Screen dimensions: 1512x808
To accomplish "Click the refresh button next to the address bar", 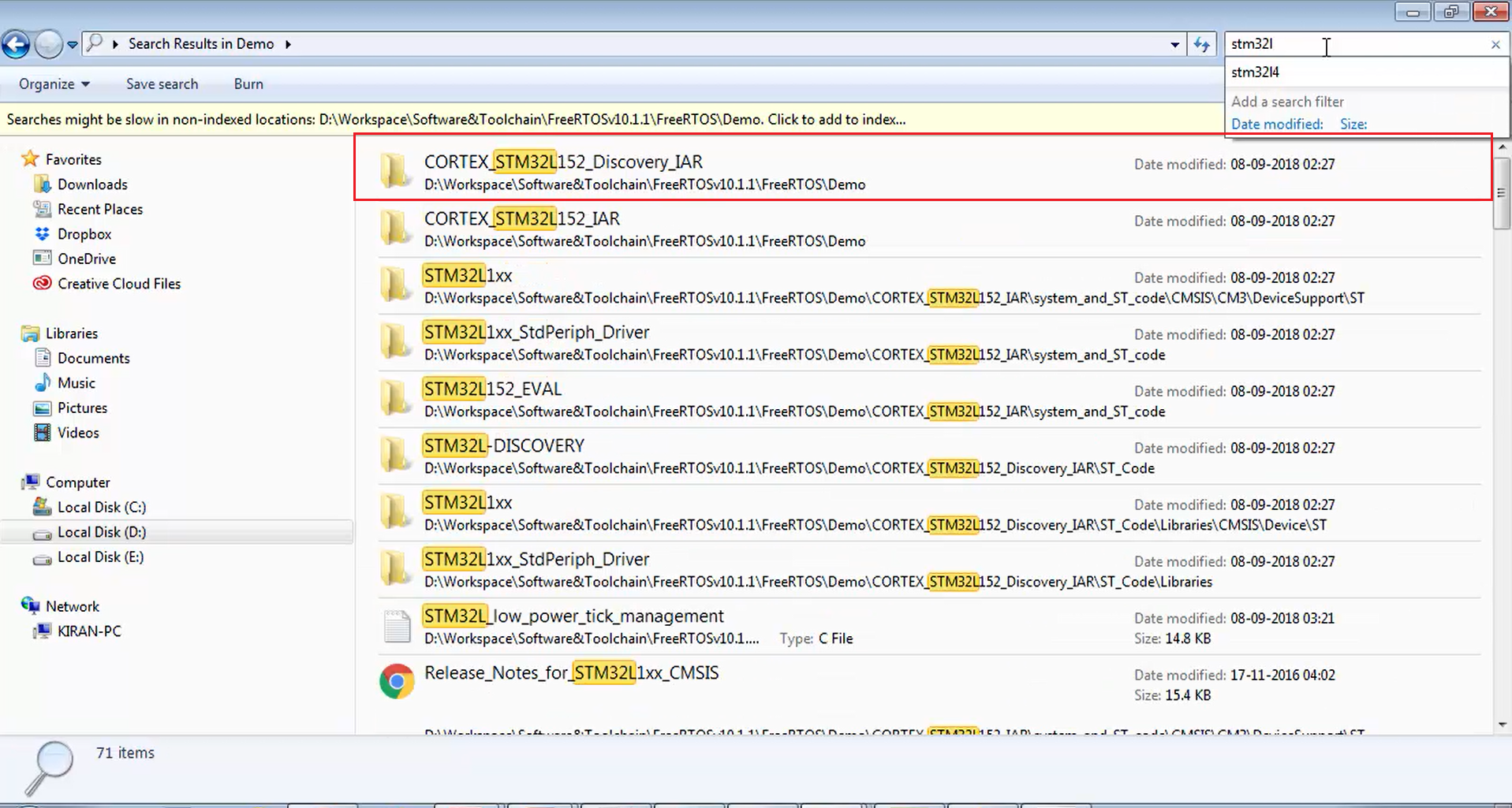I will coord(1202,45).
